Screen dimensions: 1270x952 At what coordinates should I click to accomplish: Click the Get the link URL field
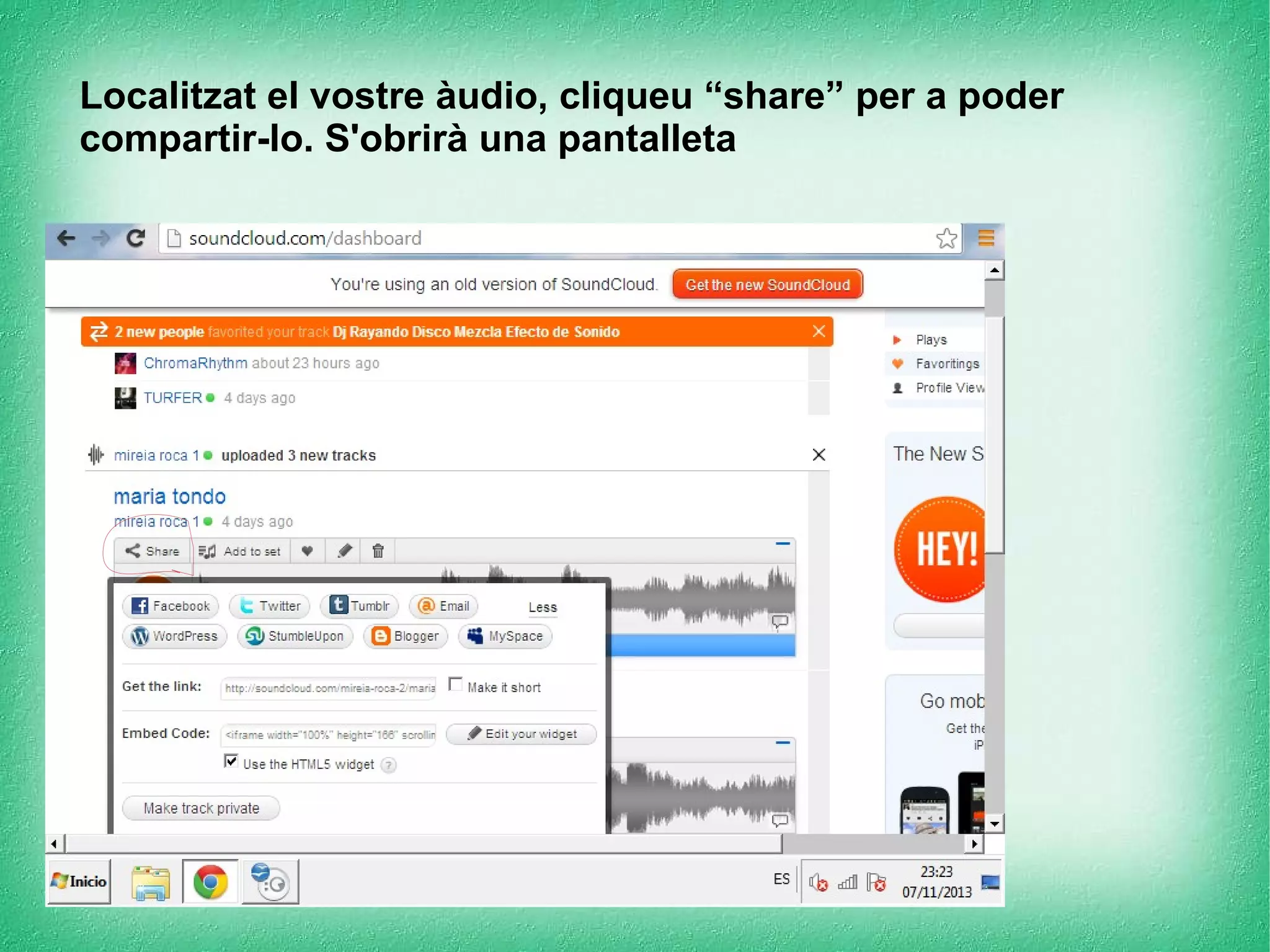click(x=329, y=688)
